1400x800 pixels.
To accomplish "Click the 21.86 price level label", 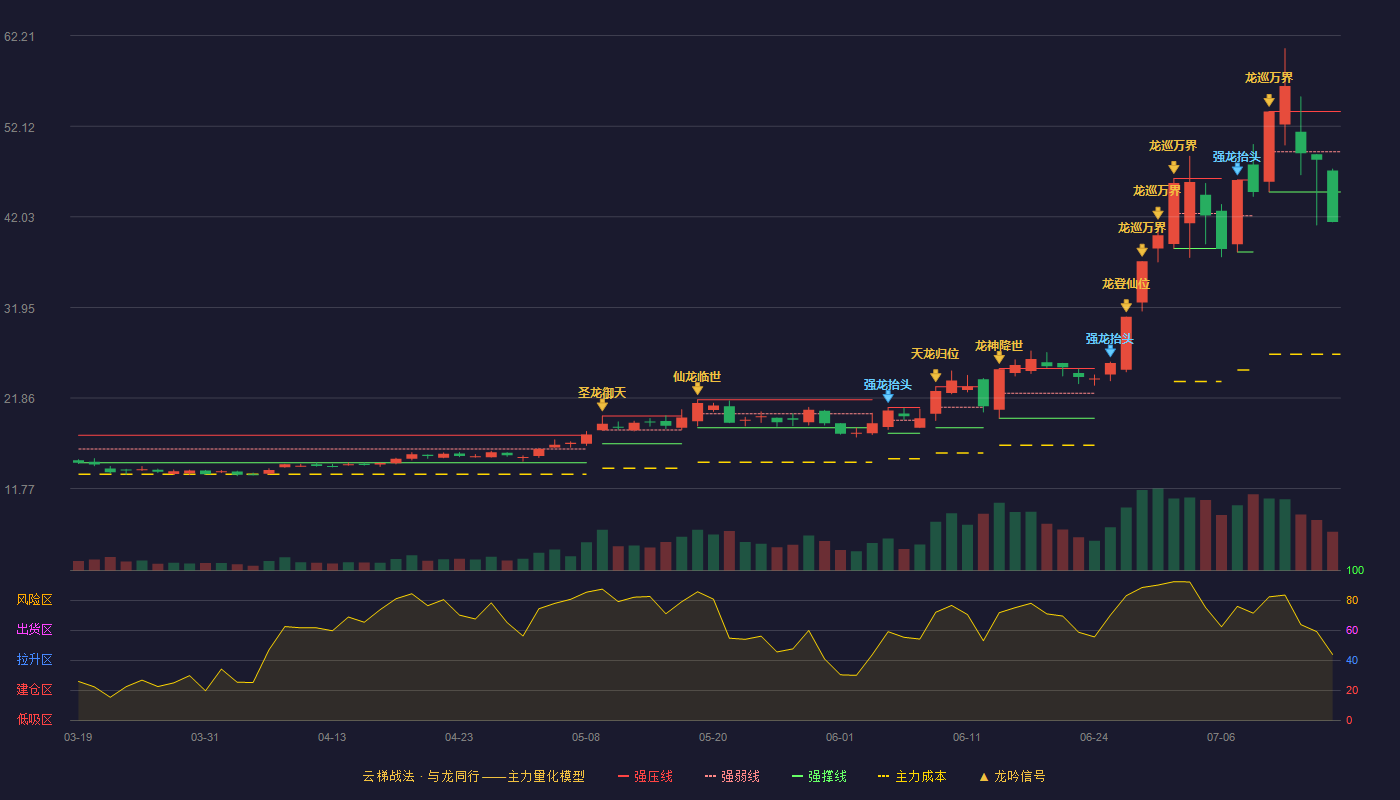I will 20,399.
